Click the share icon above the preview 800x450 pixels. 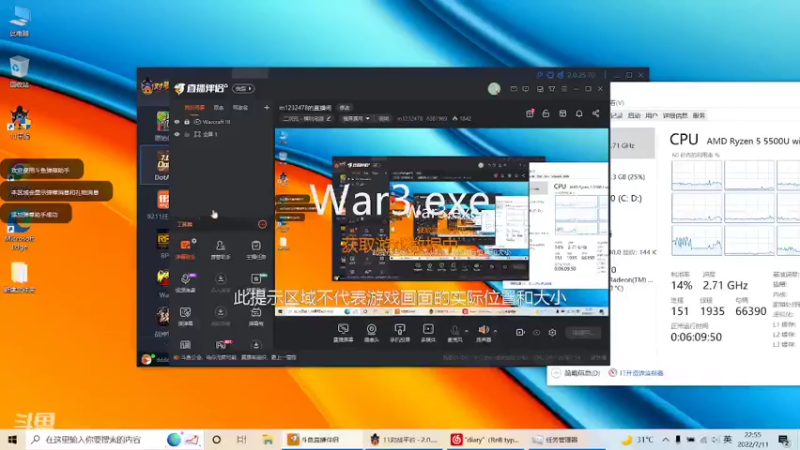pos(596,113)
